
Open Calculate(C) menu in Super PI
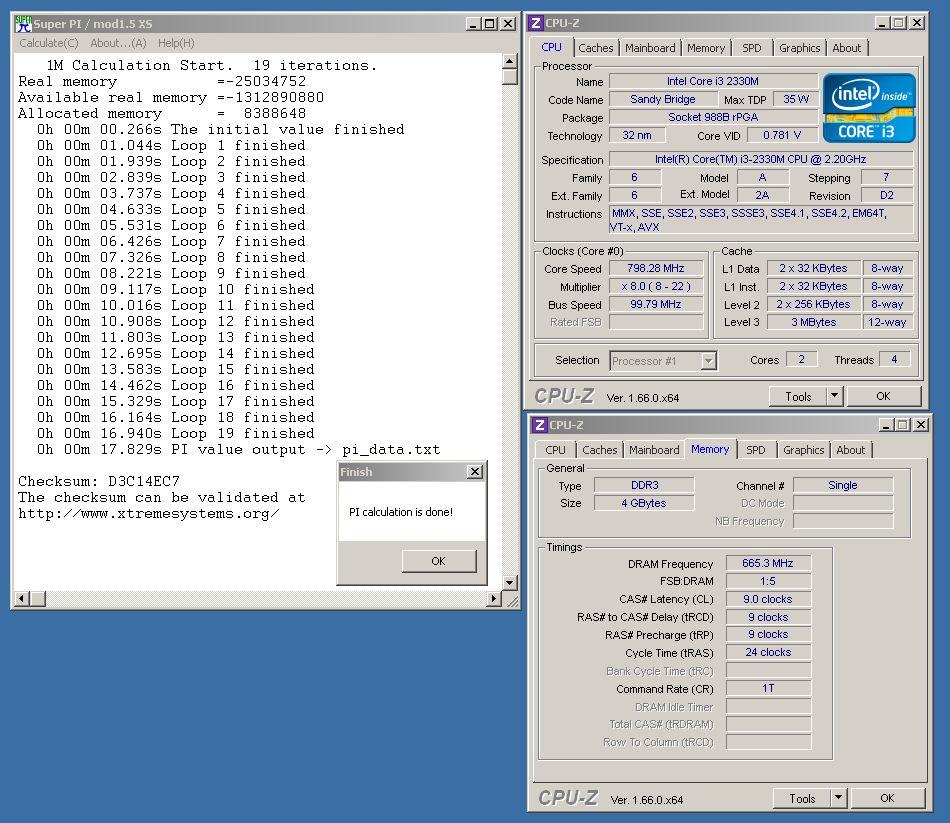click(48, 43)
